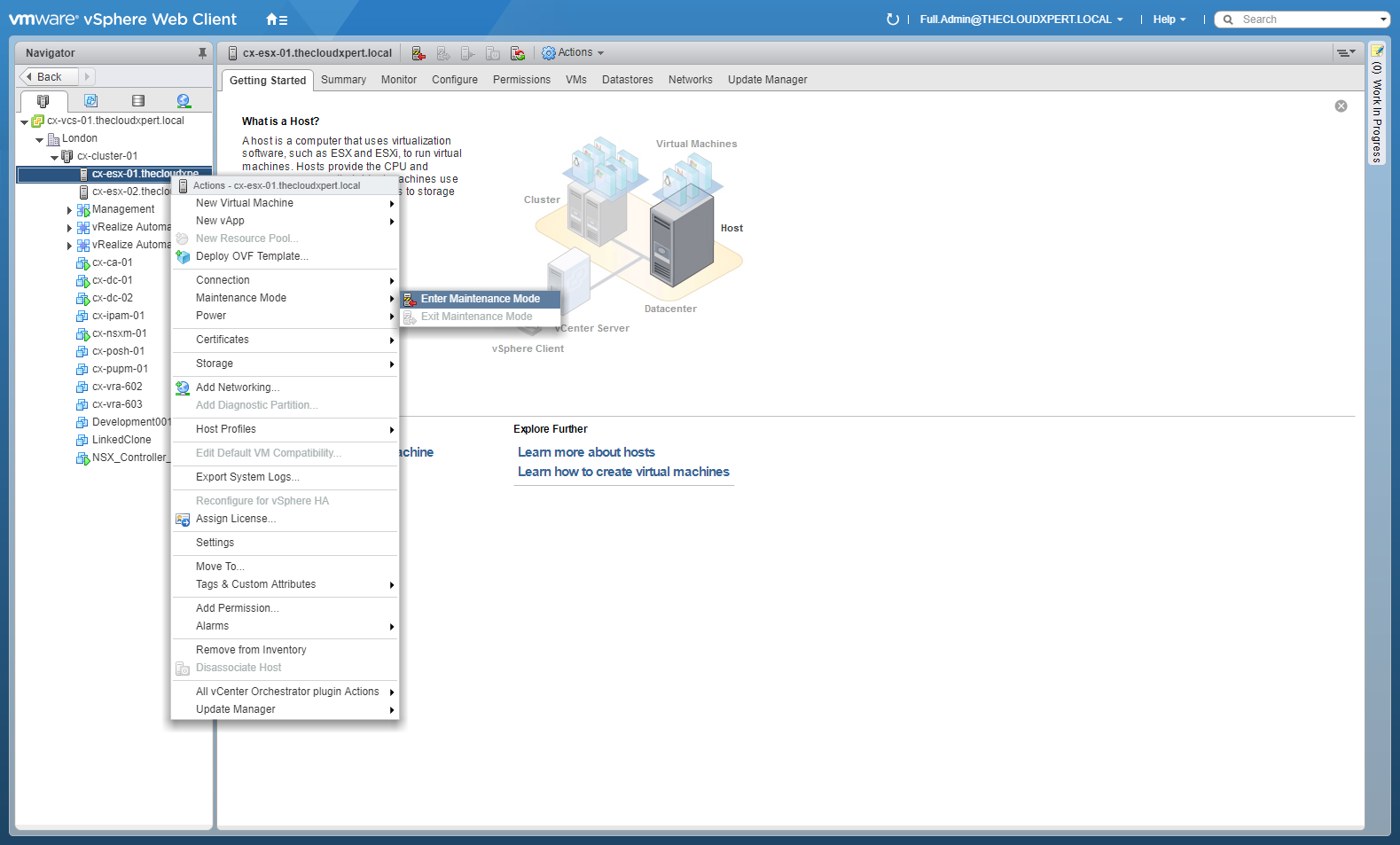Select Deploy OVF Template from context menu
Screen dimensions: 1400x845
pyautogui.click(x=252, y=256)
